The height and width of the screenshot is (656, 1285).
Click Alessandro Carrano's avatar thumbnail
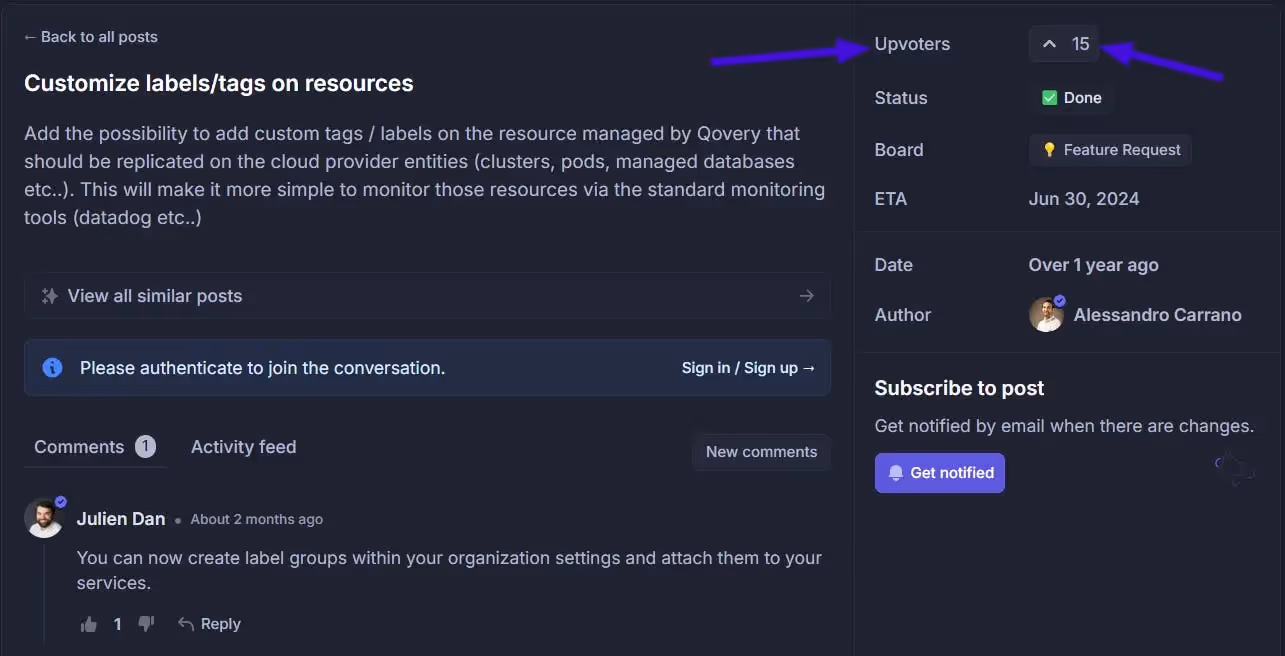click(x=1045, y=314)
